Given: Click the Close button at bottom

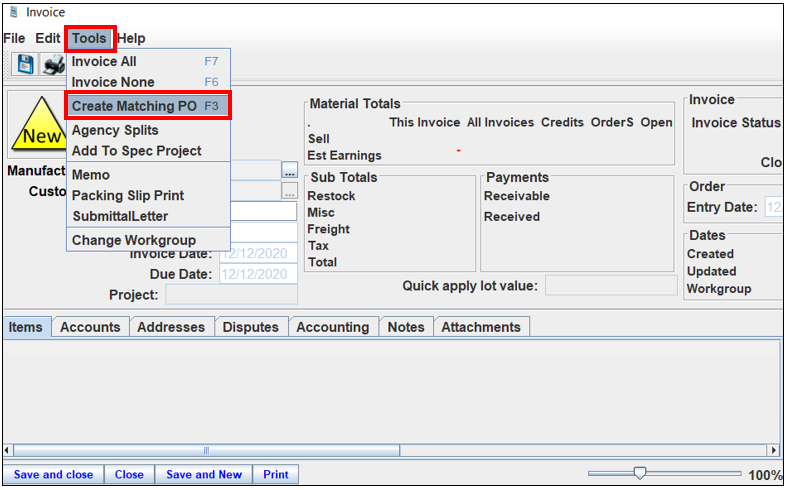Looking at the screenshot, I should click(129, 474).
